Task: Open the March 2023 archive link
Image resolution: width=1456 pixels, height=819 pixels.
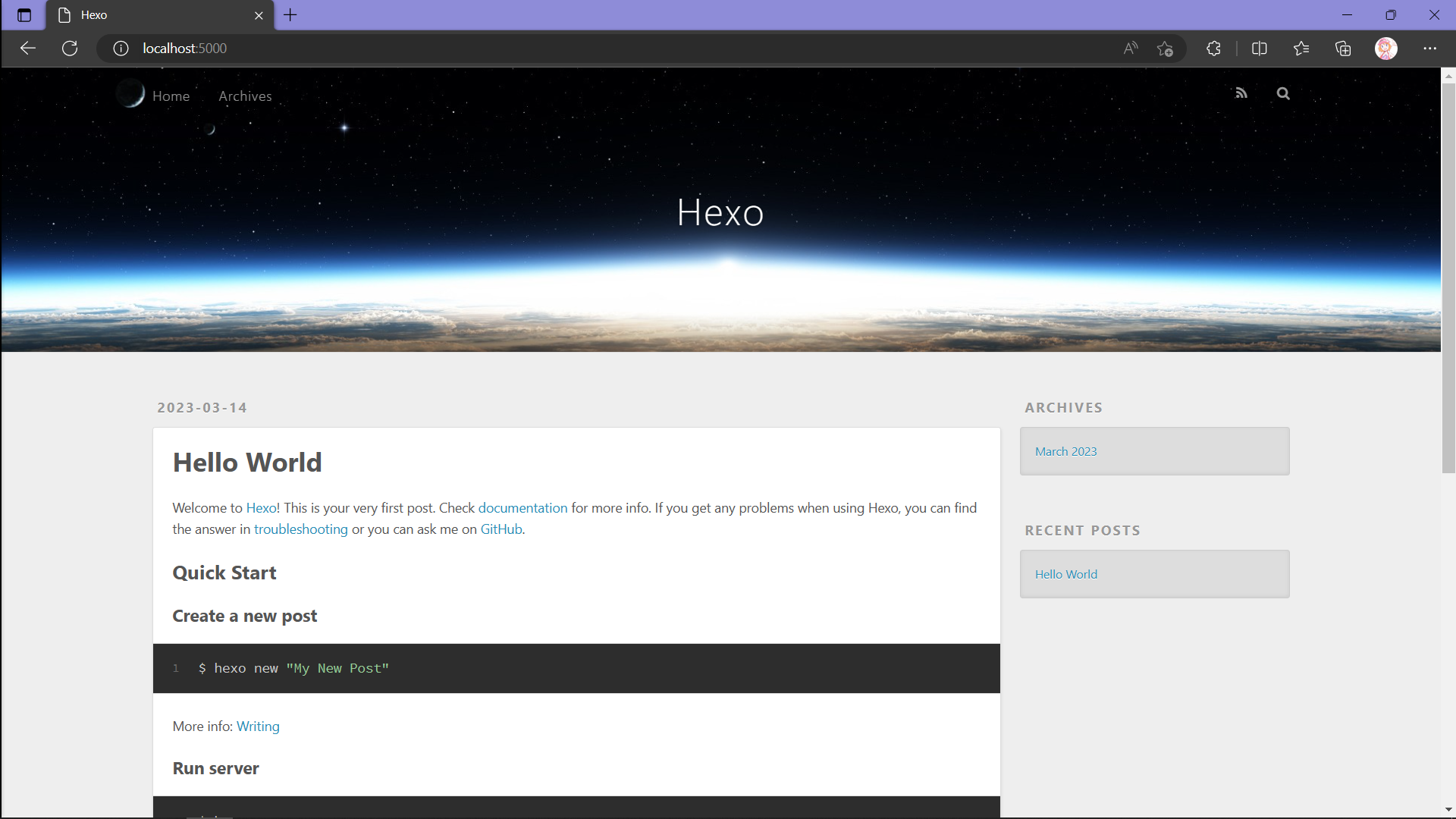Action: [1065, 451]
